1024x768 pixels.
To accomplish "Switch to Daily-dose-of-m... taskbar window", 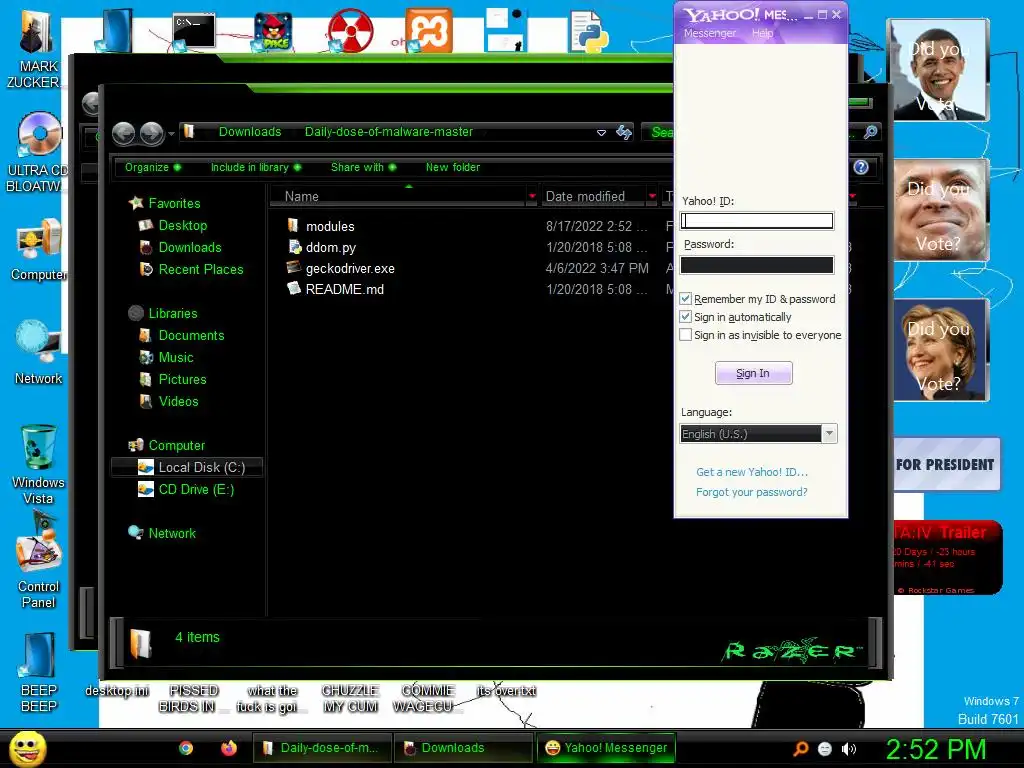I will coord(322,748).
